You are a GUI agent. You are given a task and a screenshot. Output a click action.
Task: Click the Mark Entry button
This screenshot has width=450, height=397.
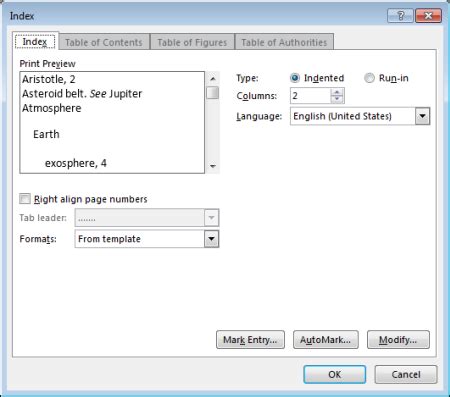point(250,340)
